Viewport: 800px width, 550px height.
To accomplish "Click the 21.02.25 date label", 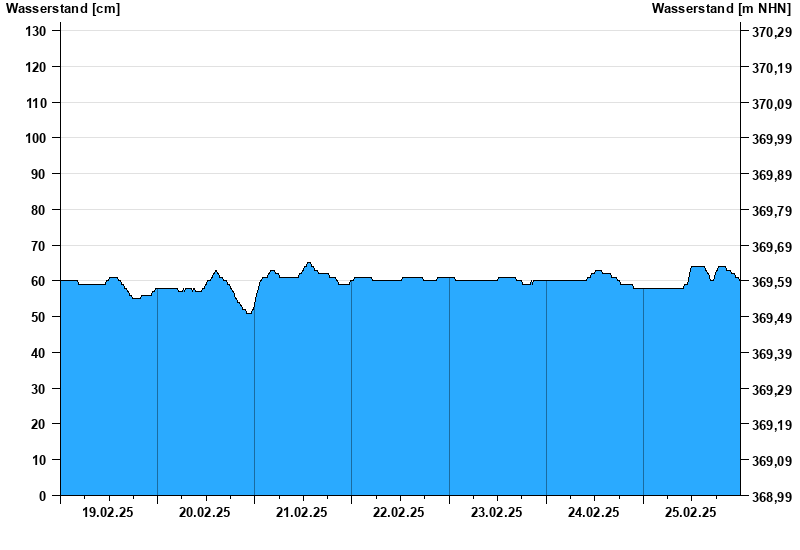I will [x=302, y=512].
